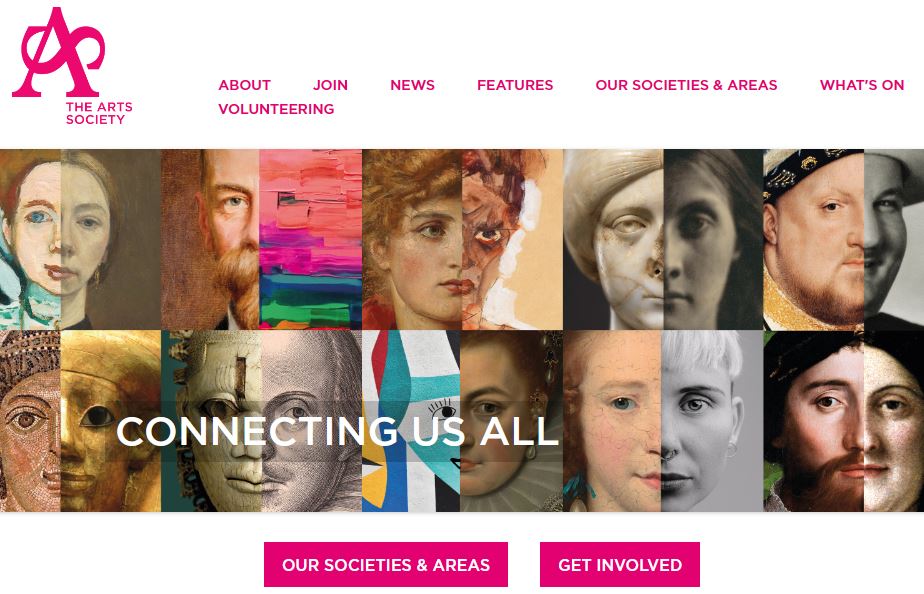This screenshot has height=594, width=924.
Task: Select the grayscale short white-haired person tile
Action: (712, 421)
